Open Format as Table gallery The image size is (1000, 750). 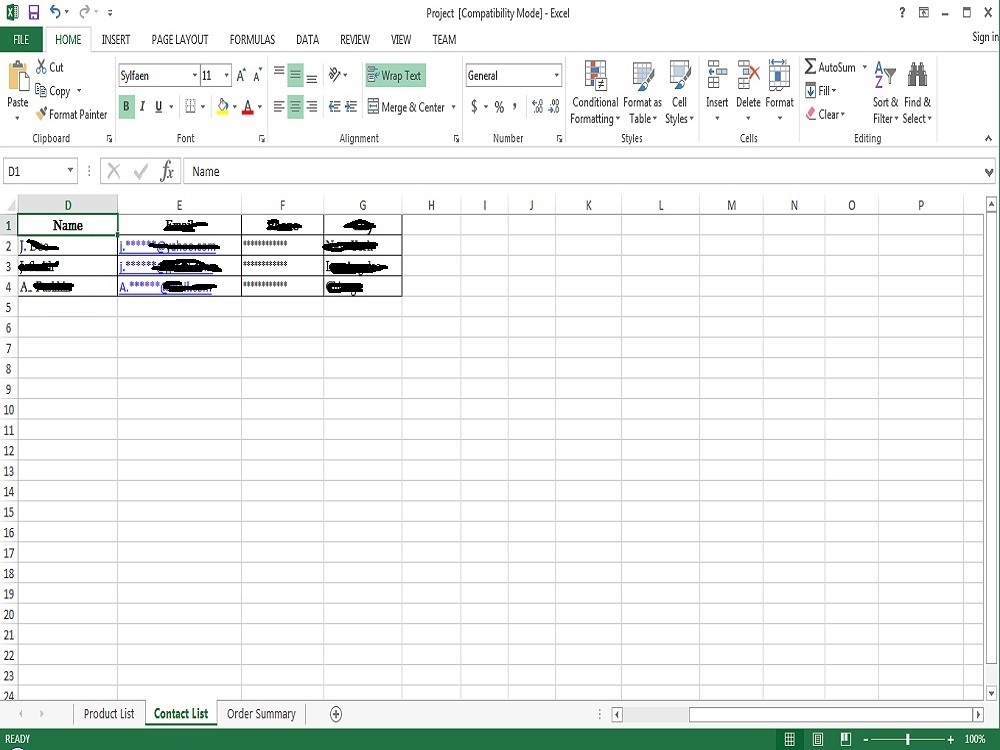[x=643, y=92]
